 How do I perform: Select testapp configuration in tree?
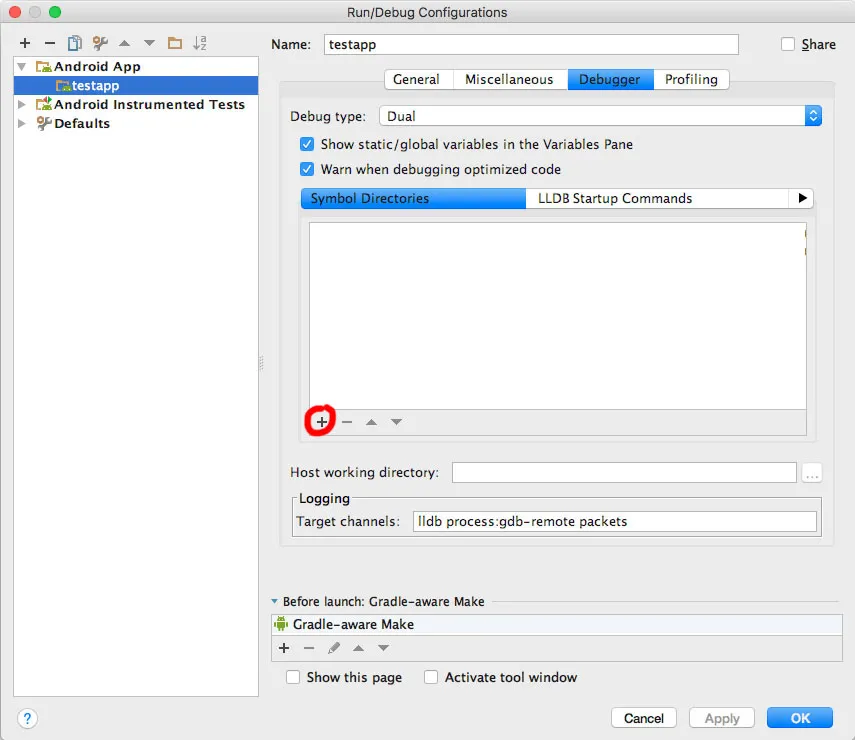(136, 85)
